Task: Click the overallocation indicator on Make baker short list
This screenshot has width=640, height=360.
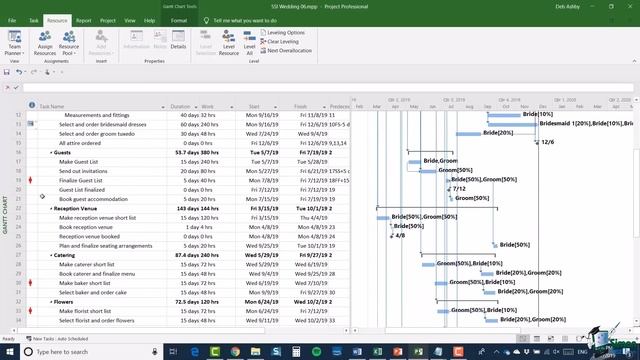Action: [x=30, y=282]
